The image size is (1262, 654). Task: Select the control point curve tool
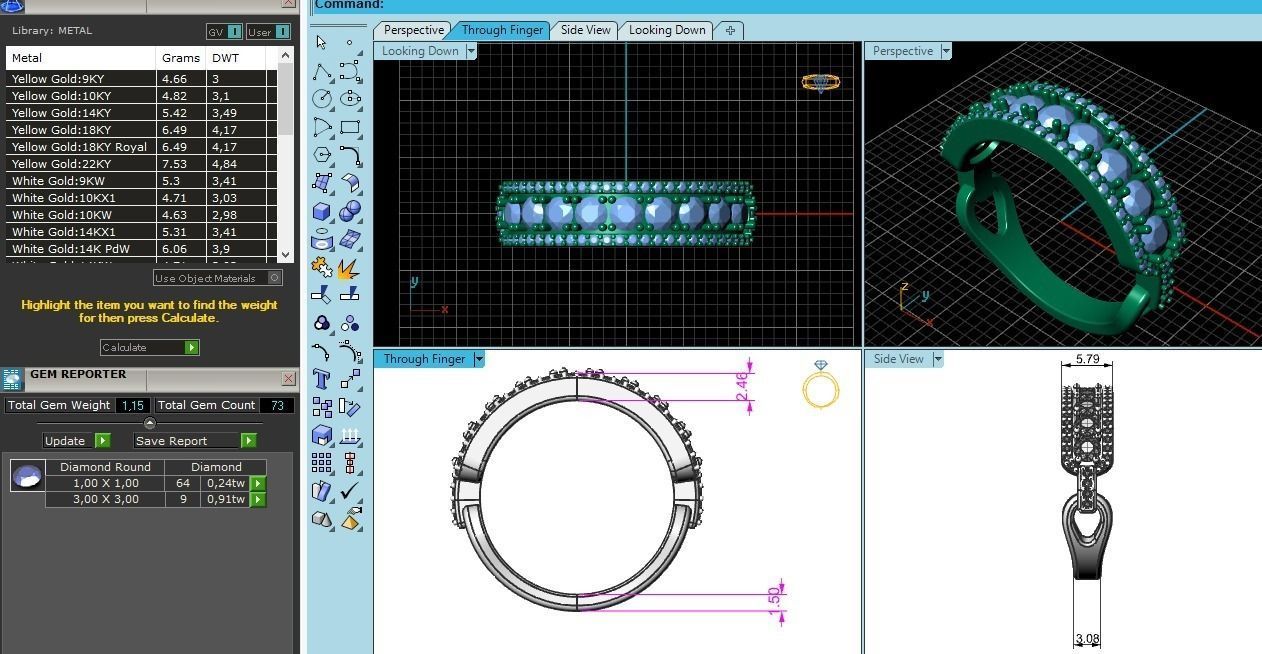click(x=350, y=71)
